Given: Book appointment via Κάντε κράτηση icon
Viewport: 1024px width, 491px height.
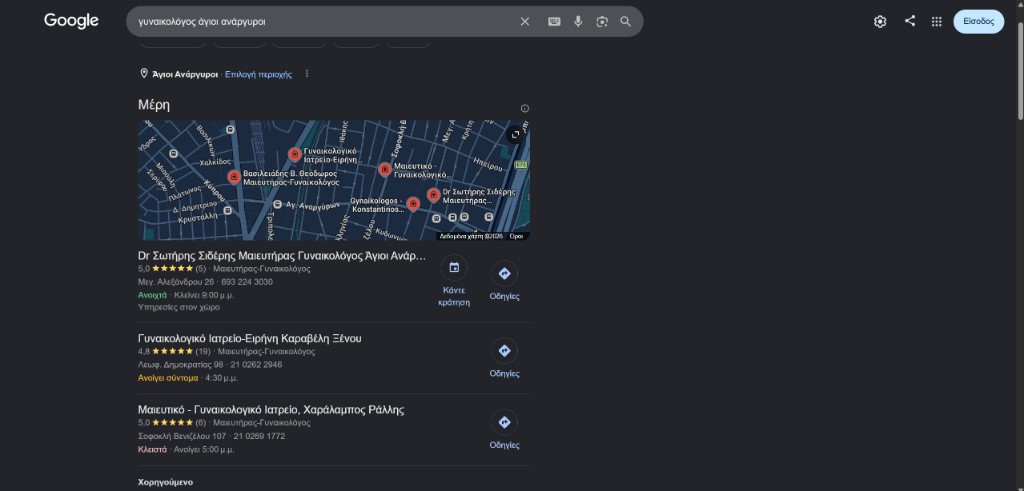Looking at the screenshot, I should pos(454,267).
